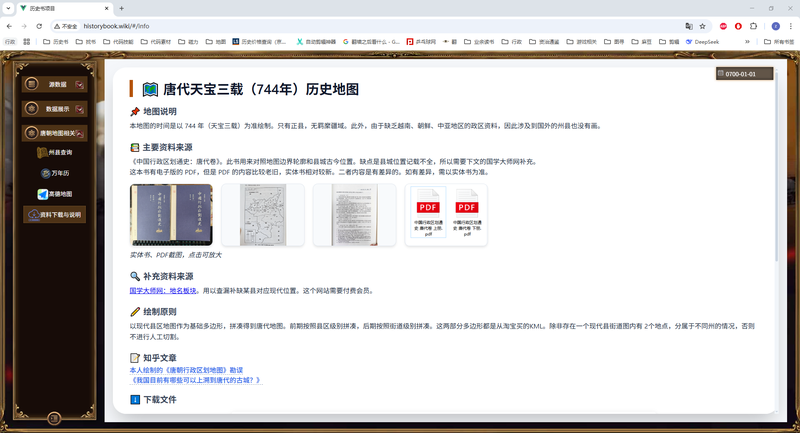Open the link about tracing ancient cities to 唐代
This screenshot has height=433, width=800.
pyautogui.click(x=195, y=380)
